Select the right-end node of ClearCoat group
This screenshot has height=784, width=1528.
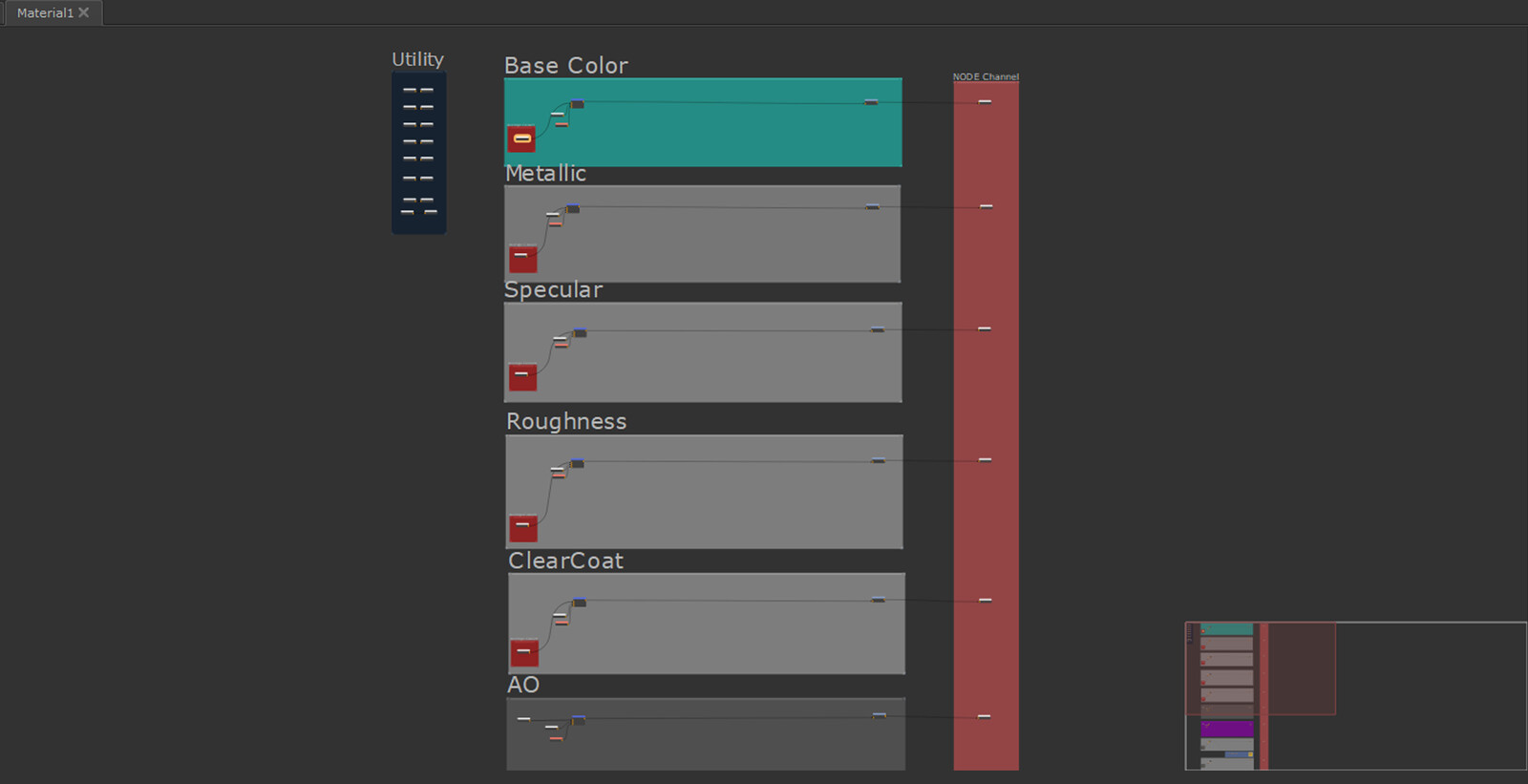pyautogui.click(x=878, y=600)
